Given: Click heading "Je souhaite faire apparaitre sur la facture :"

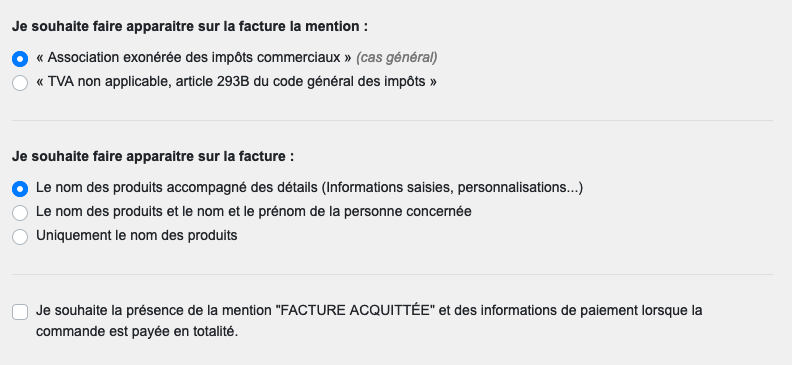Looking at the screenshot, I should pos(153,157).
